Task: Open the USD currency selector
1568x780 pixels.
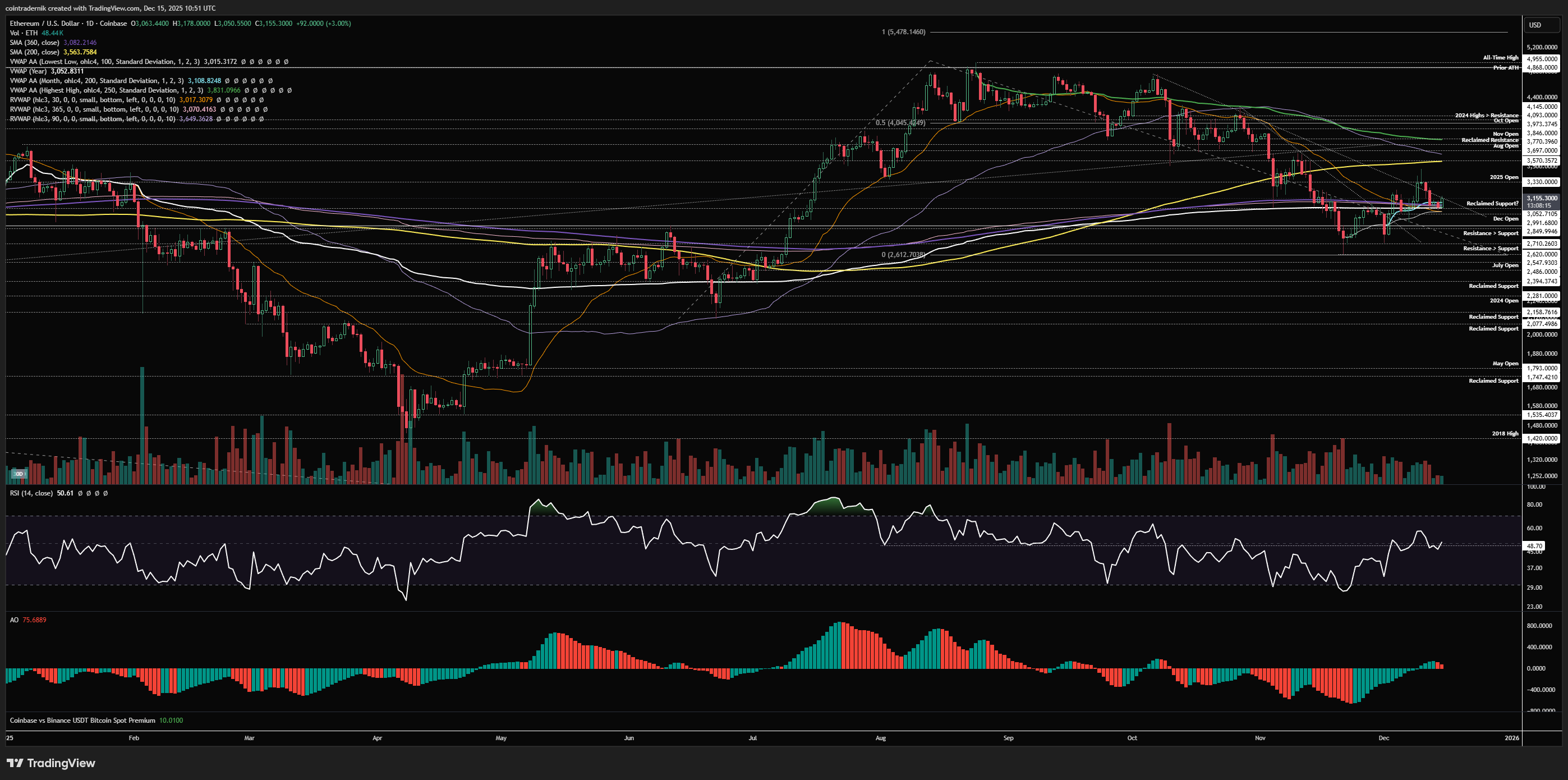Action: (1535, 25)
